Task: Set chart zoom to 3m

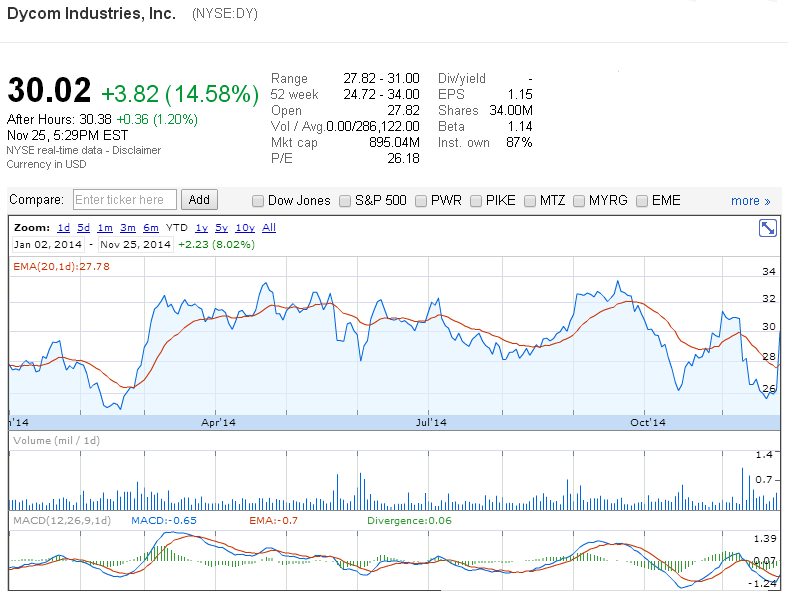Action: (128, 228)
